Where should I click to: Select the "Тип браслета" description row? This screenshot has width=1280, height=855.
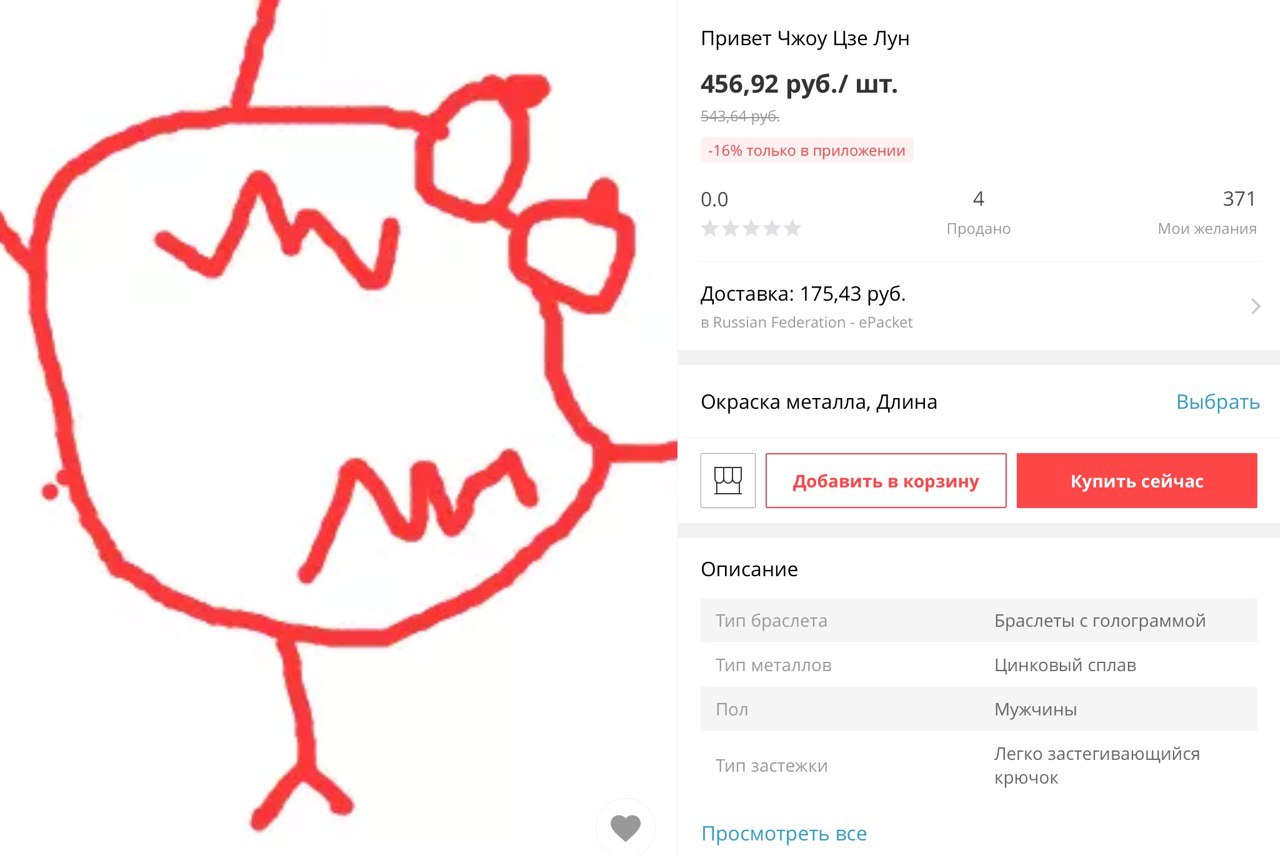979,620
